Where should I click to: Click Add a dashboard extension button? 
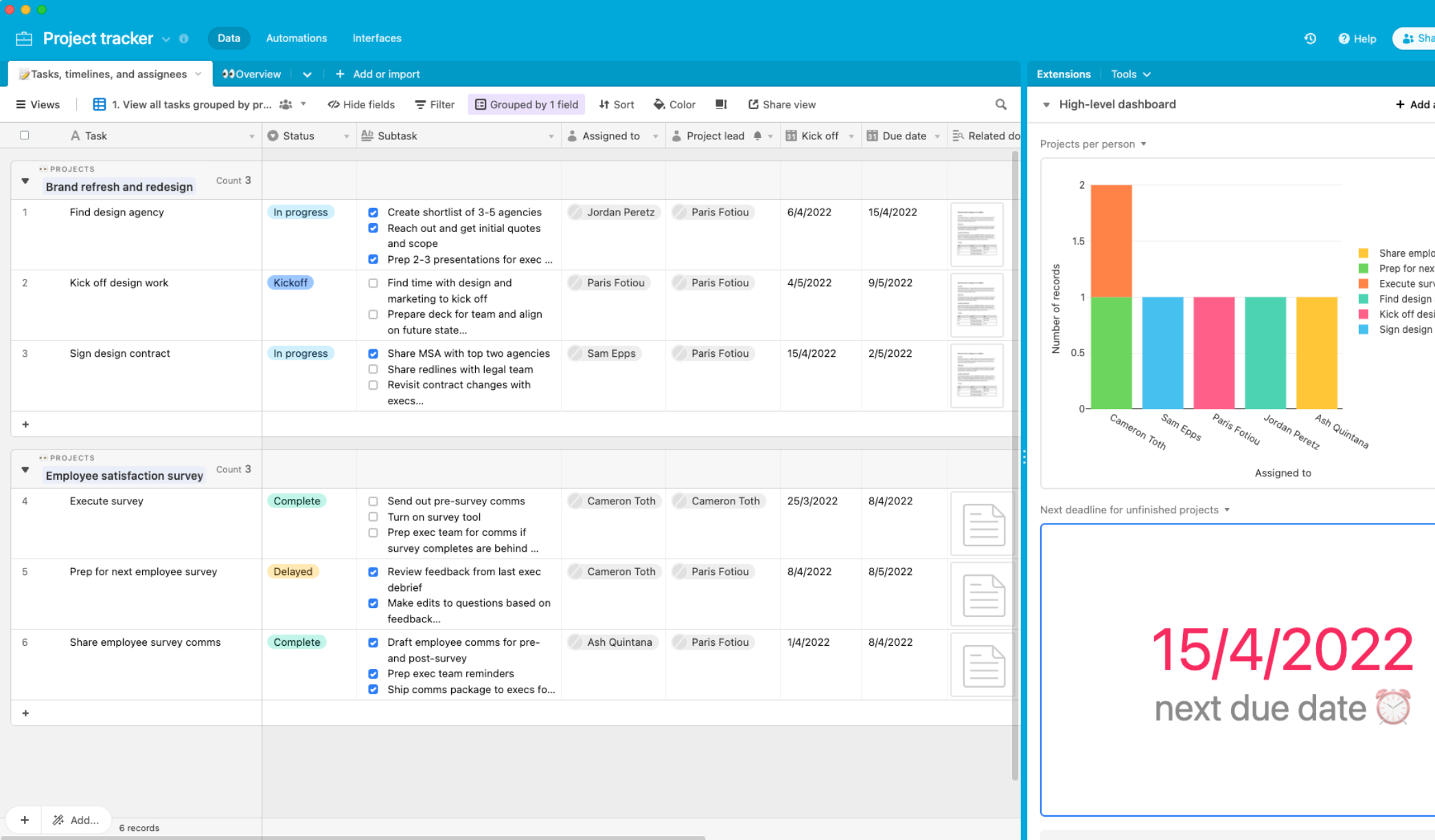point(1414,104)
